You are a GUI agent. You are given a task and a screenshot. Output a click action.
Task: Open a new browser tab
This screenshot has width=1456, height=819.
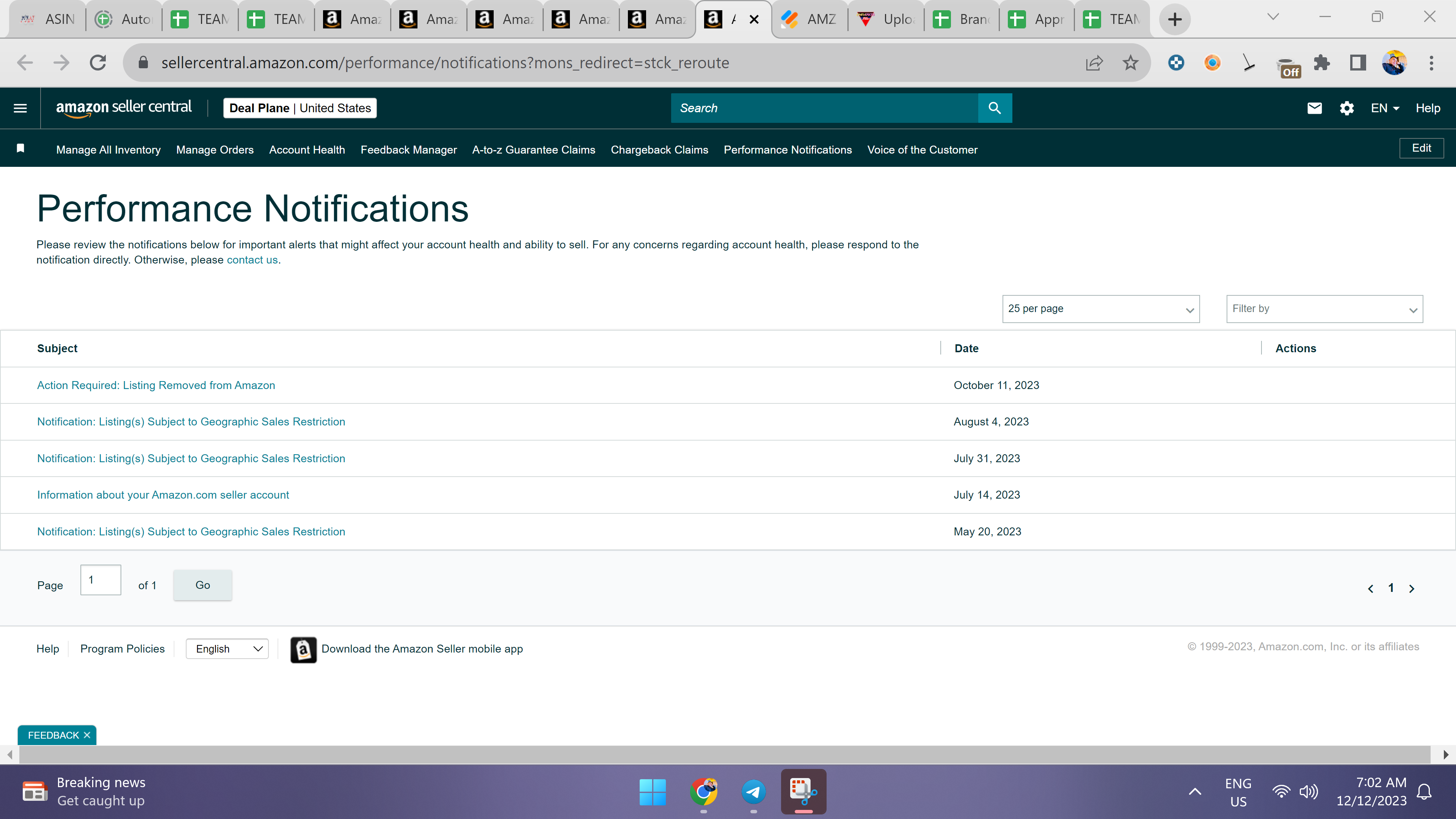1175,19
